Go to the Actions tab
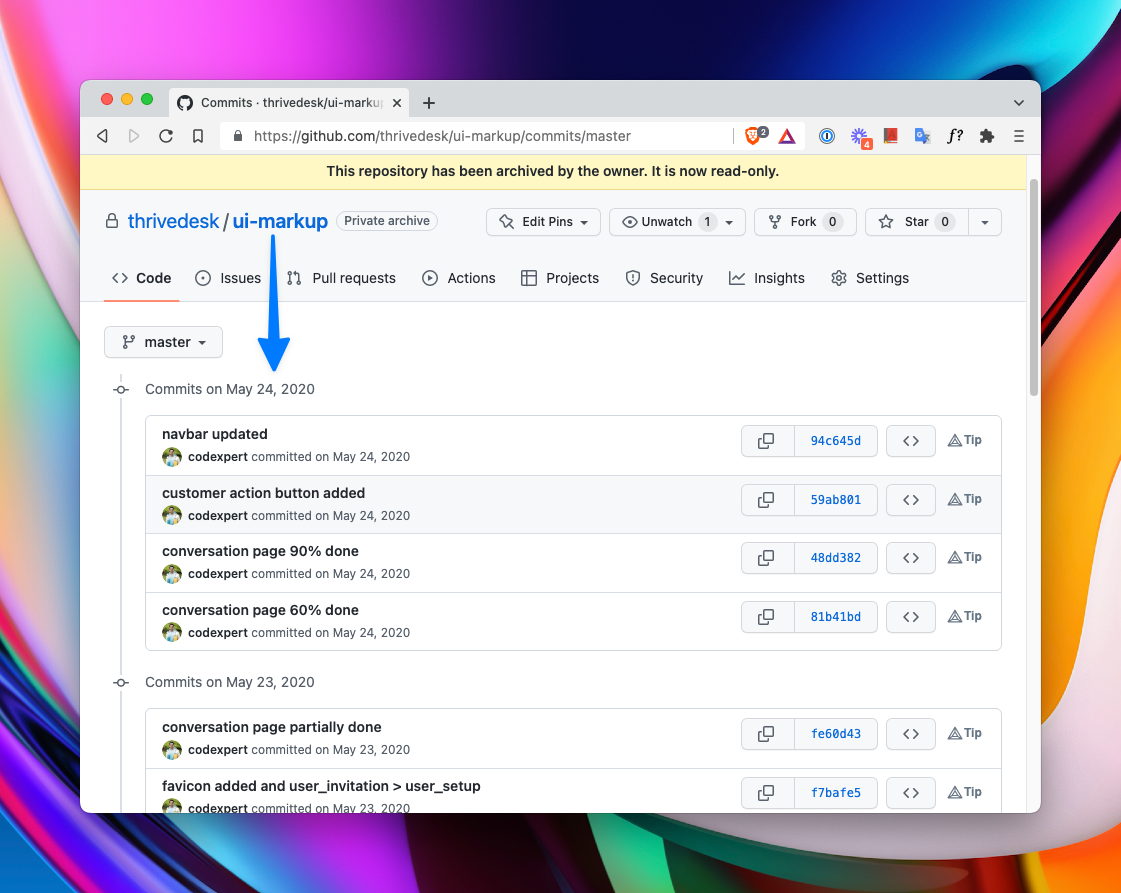This screenshot has height=893, width=1121. click(x=458, y=278)
